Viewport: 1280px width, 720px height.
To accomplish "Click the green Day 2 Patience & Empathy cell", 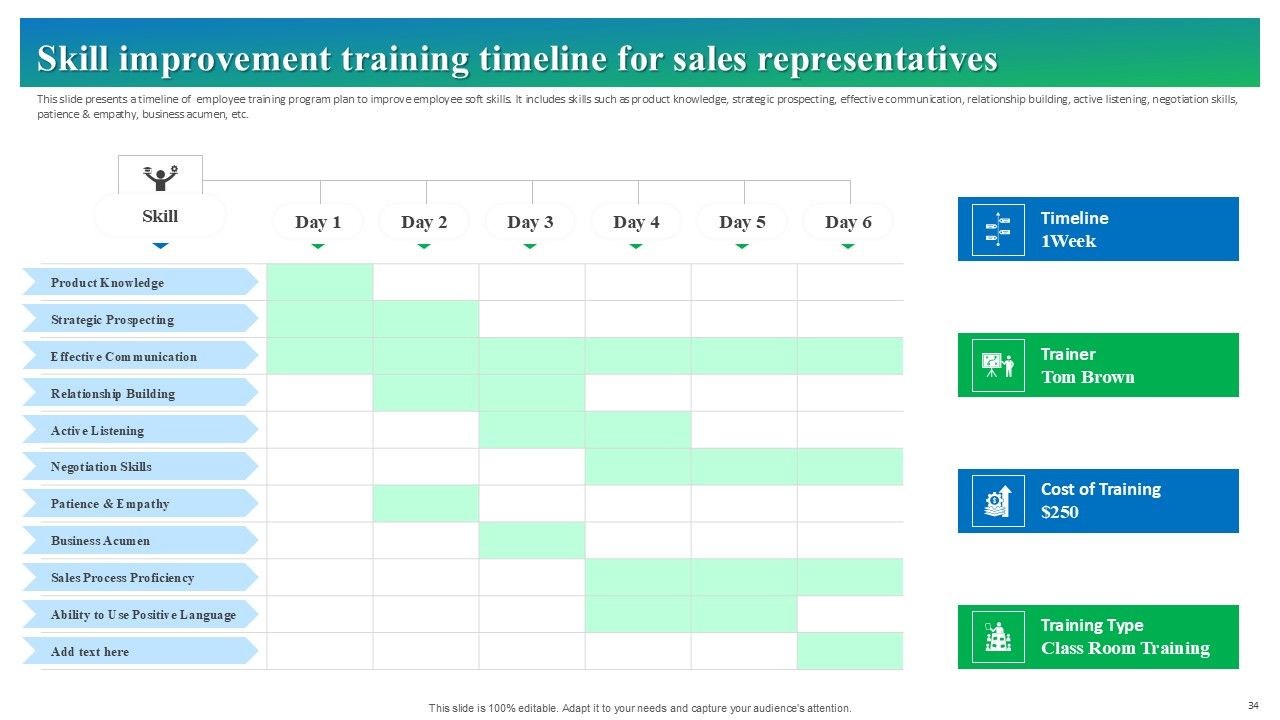I will pyautogui.click(x=426, y=503).
